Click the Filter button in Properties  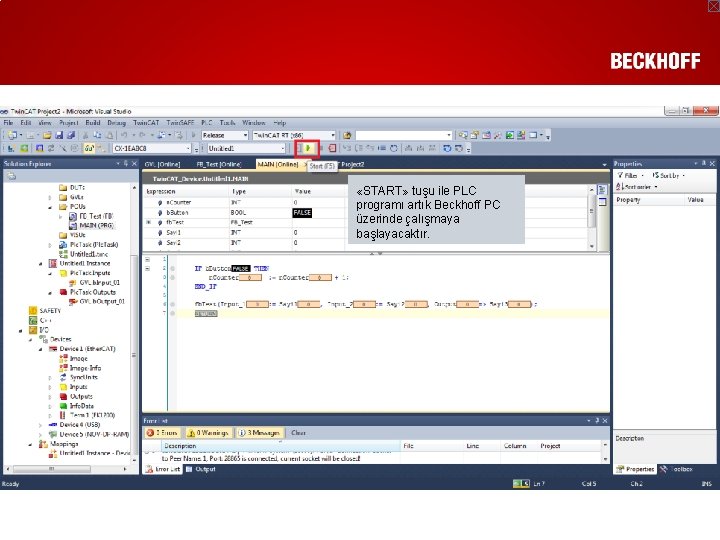[x=630, y=175]
